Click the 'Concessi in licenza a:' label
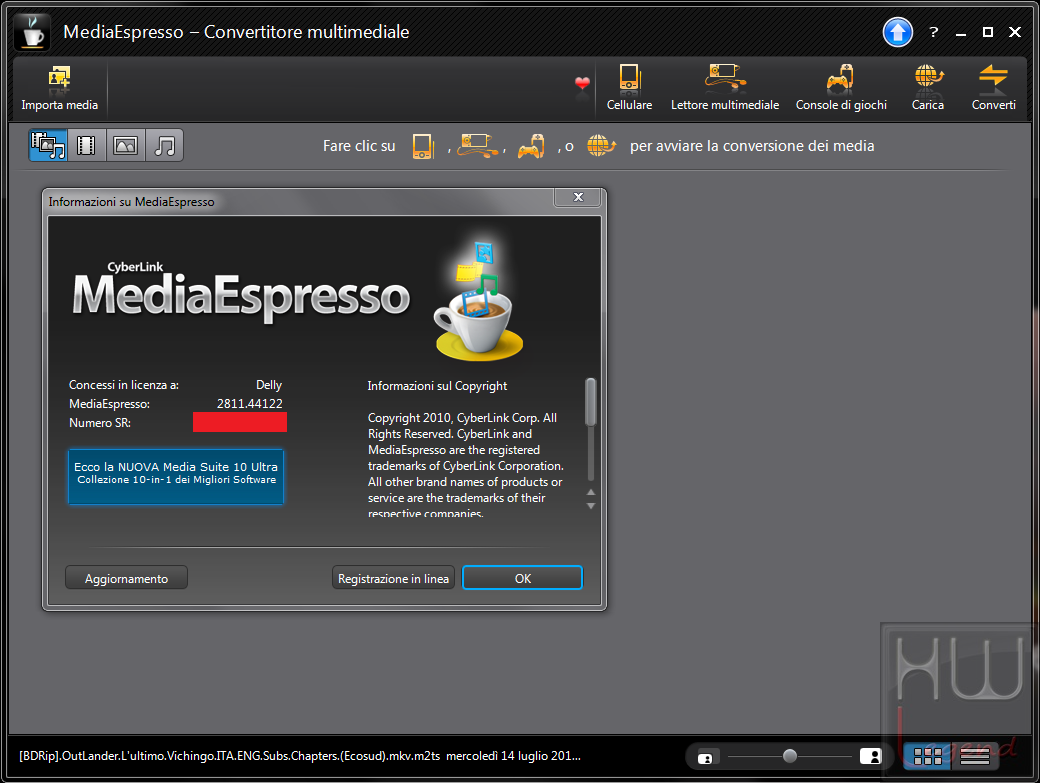Screen dimensions: 1040x783 [x=123, y=385]
